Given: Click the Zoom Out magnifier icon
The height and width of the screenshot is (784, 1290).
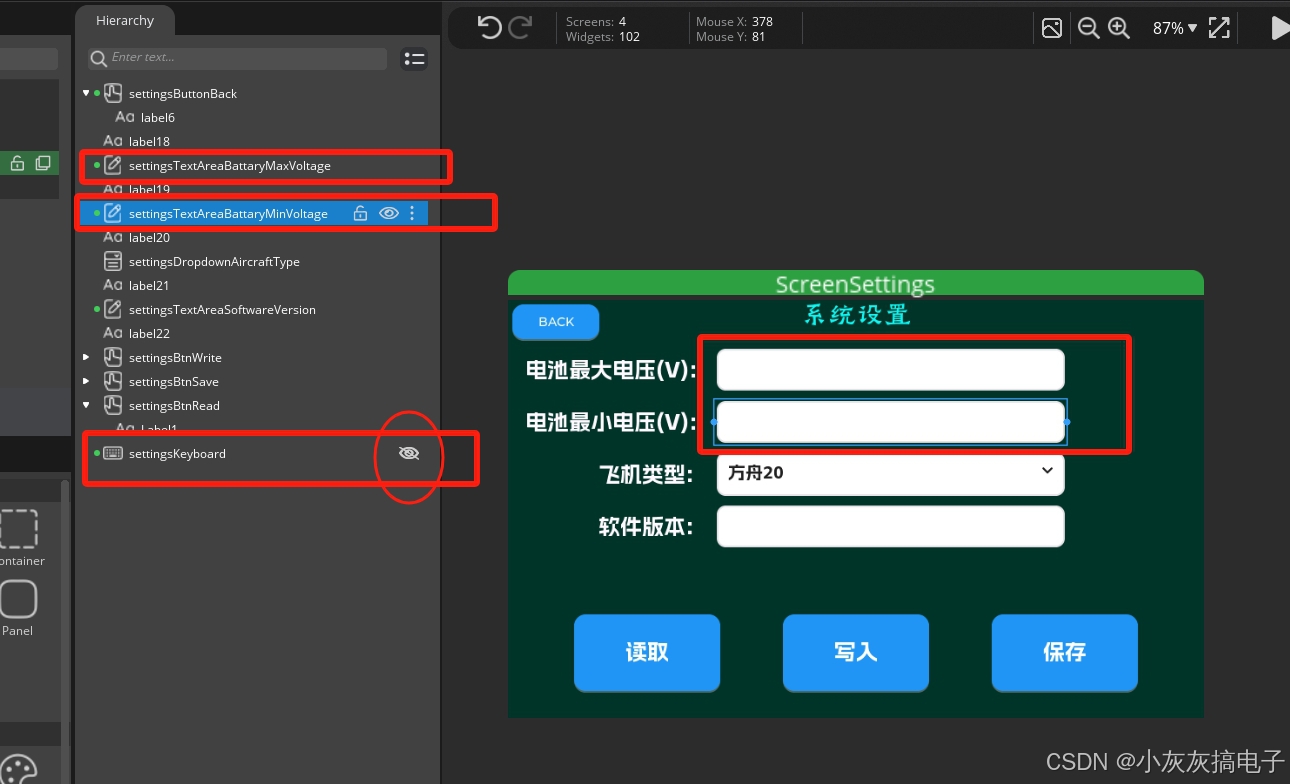Looking at the screenshot, I should [1088, 28].
